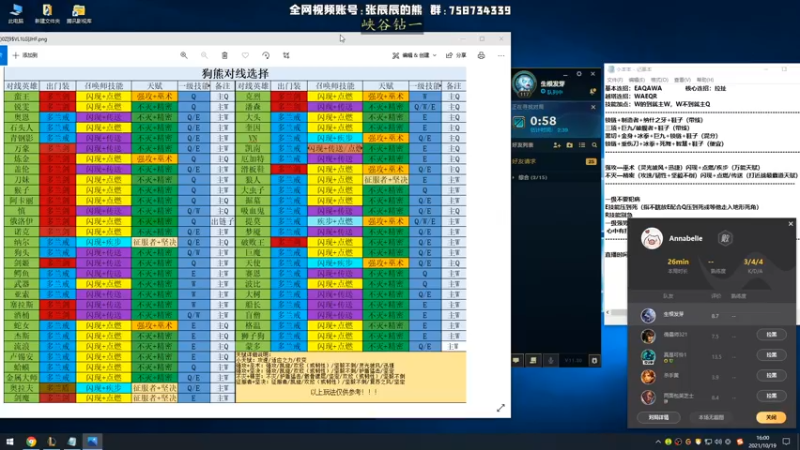This screenshot has height=450, width=800.
Task: Open the missions icon in the client footer
Action: tap(533, 360)
